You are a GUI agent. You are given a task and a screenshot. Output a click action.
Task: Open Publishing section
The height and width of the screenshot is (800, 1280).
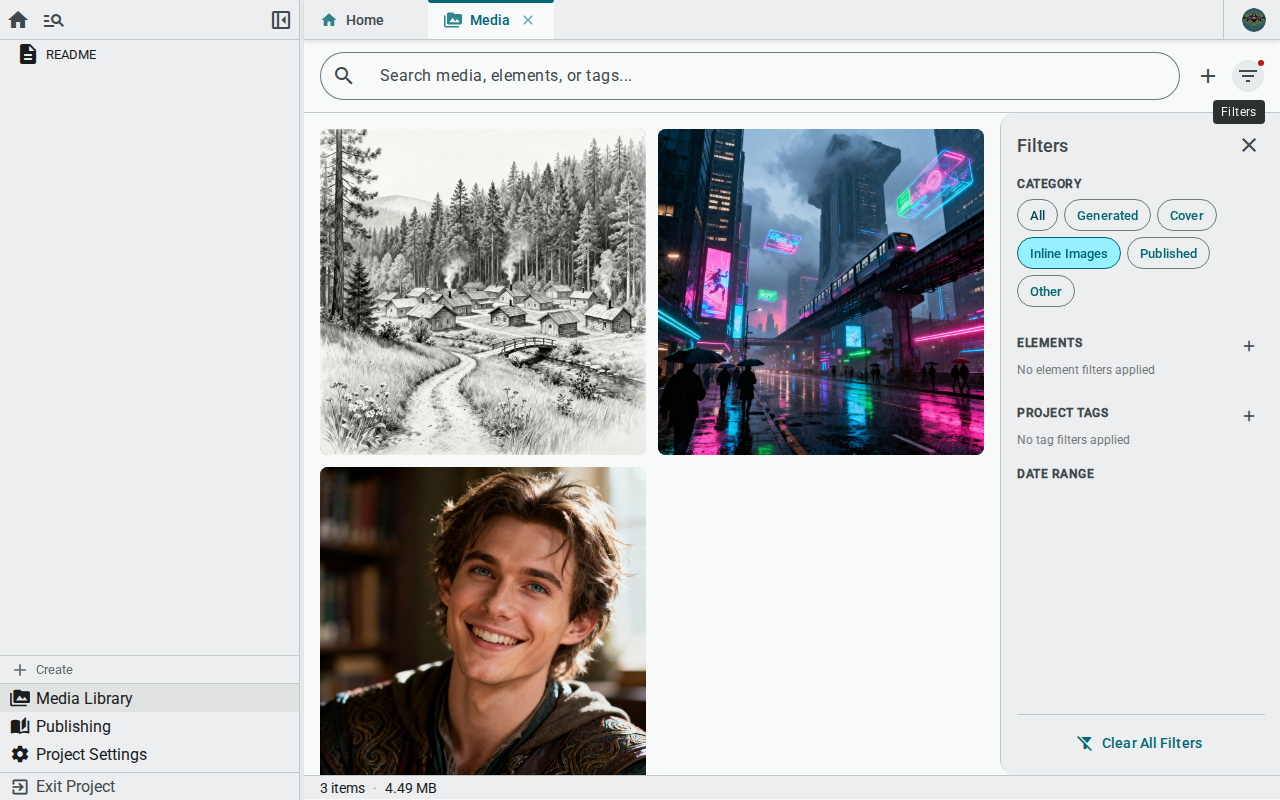[x=150, y=726]
